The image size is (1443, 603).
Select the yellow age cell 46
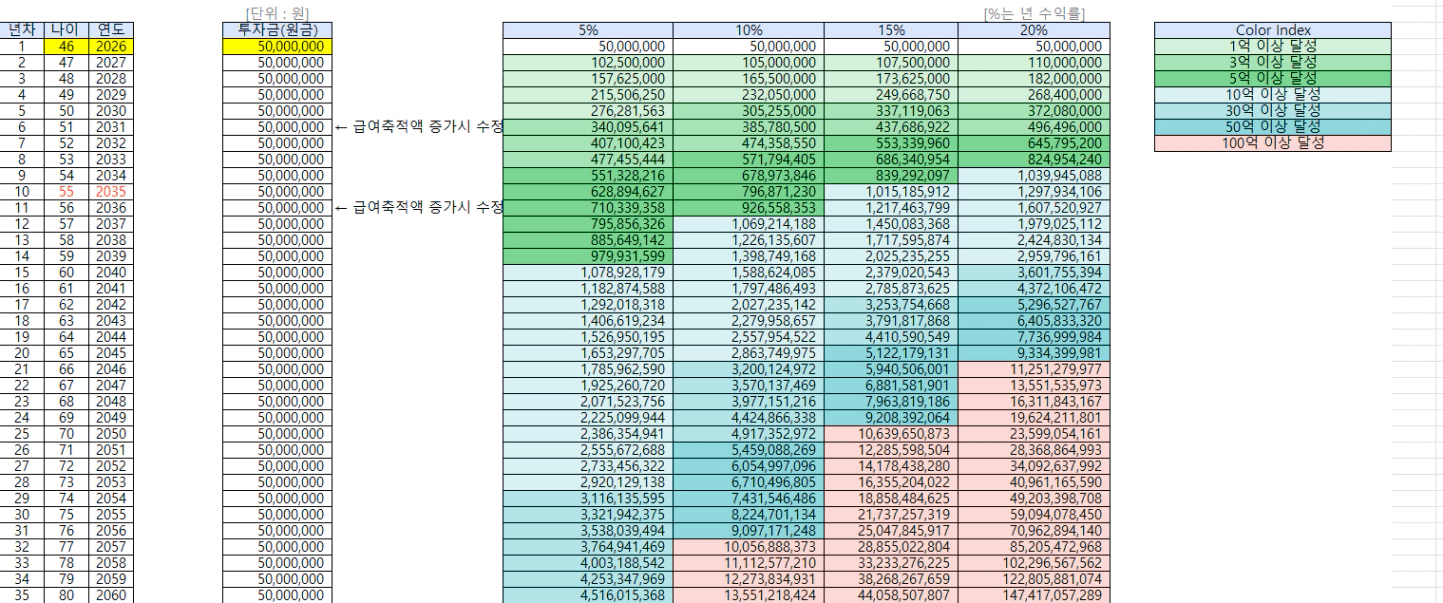tap(66, 46)
